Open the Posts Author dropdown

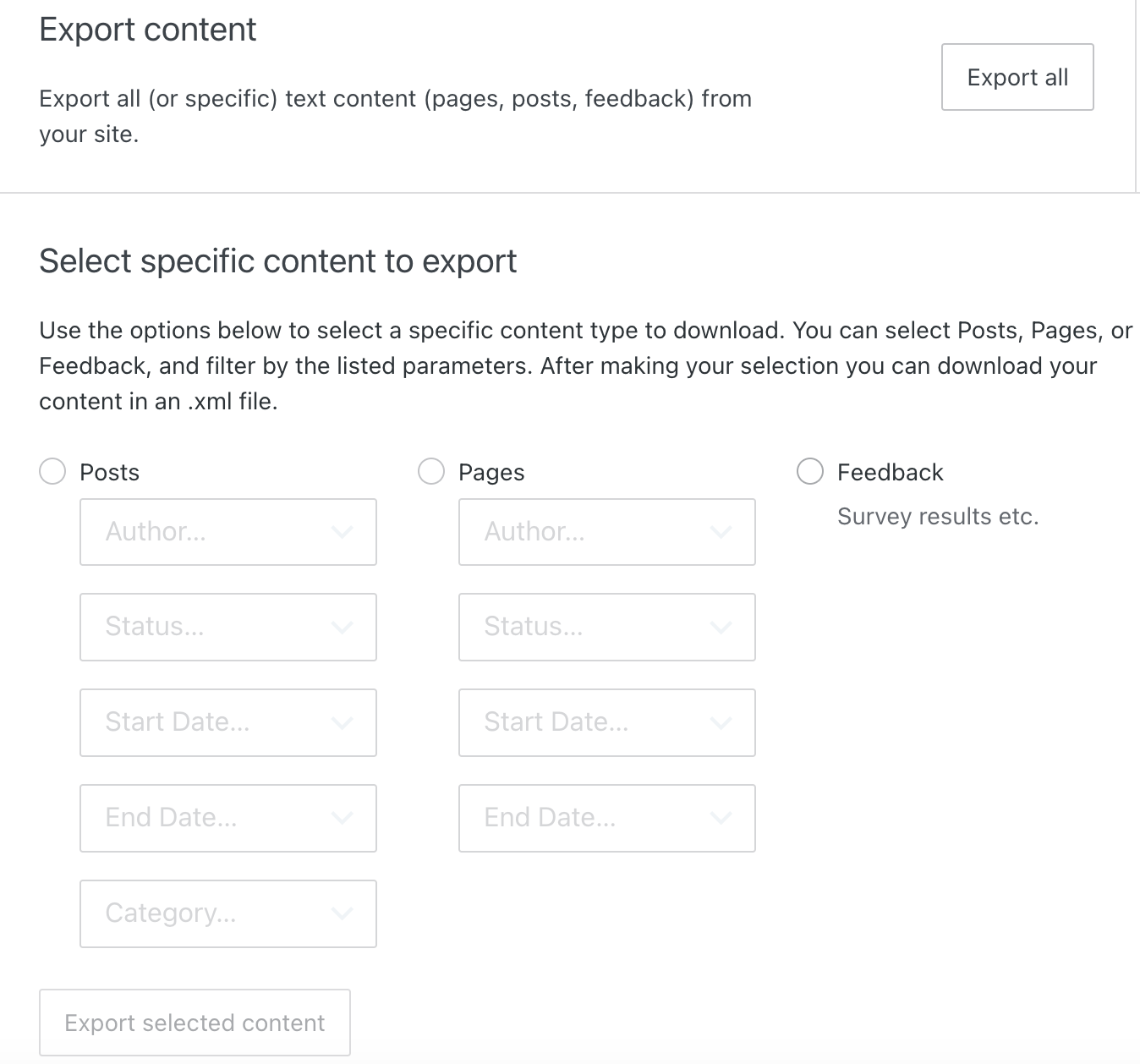point(228,532)
